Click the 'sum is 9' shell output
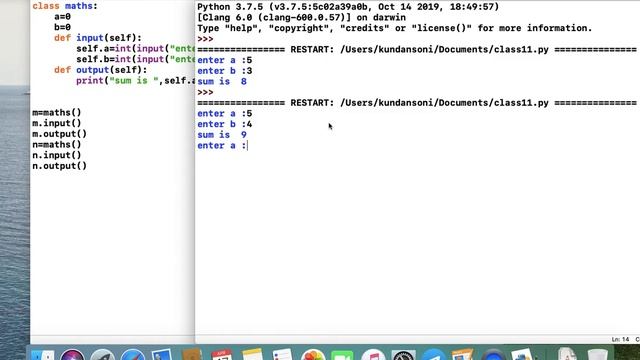Viewport: 640px width, 360px height. (222, 135)
